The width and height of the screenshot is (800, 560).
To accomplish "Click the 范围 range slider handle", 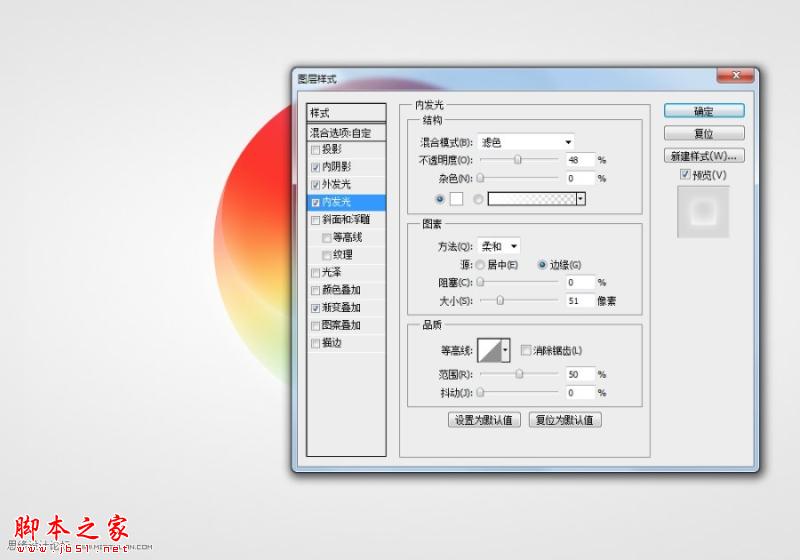I will click(519, 374).
